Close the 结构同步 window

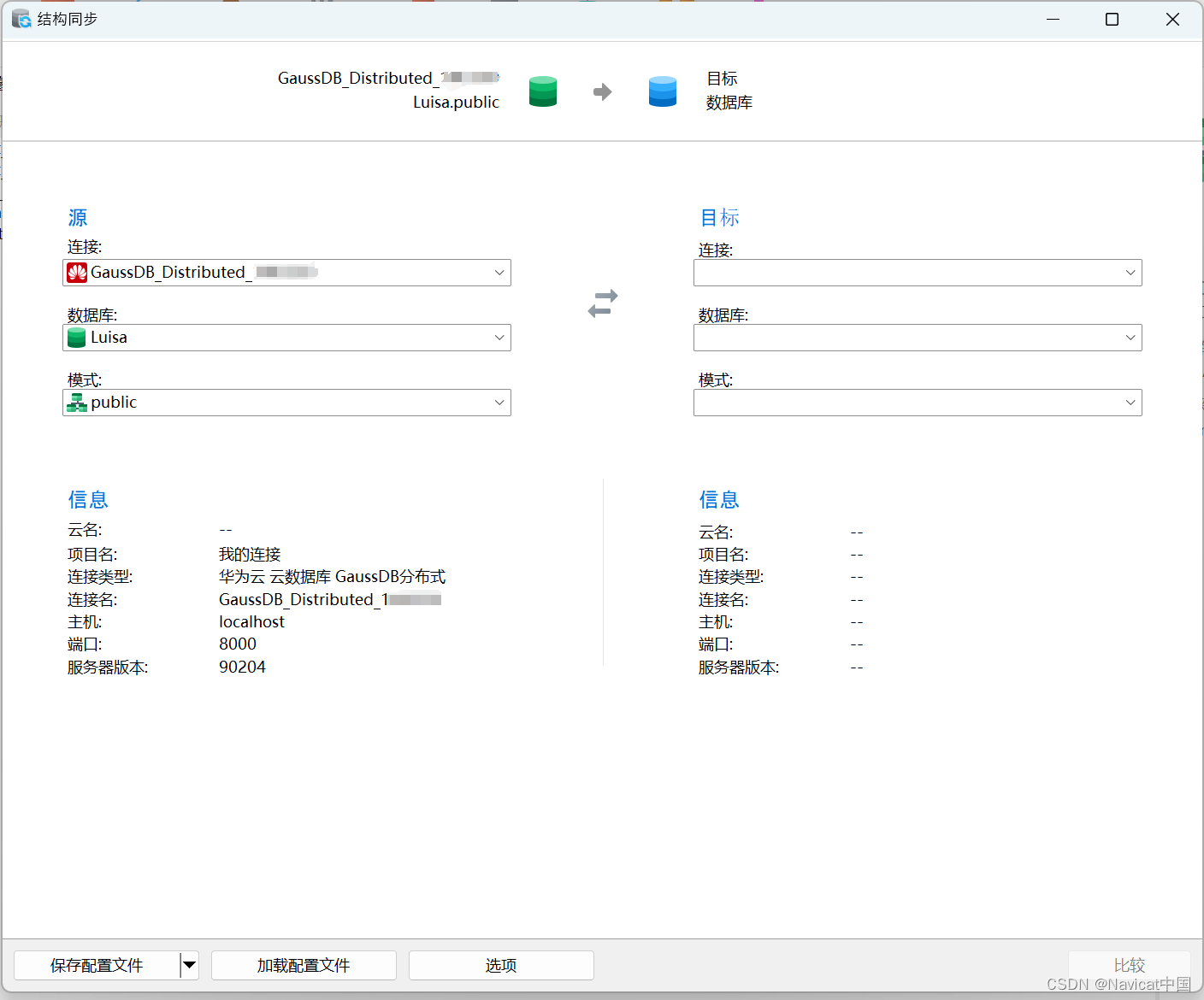(x=1172, y=19)
